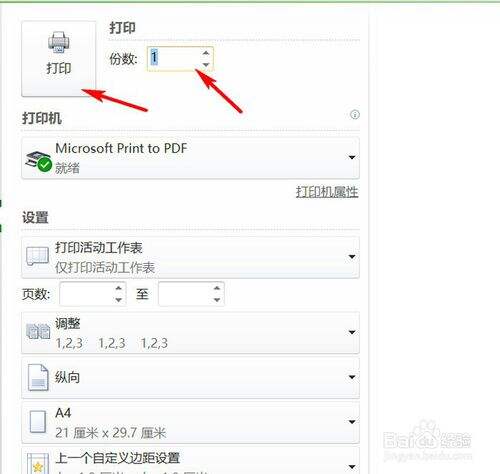Click the portrait orientation page icon
This screenshot has height=474, width=500.
(38, 377)
